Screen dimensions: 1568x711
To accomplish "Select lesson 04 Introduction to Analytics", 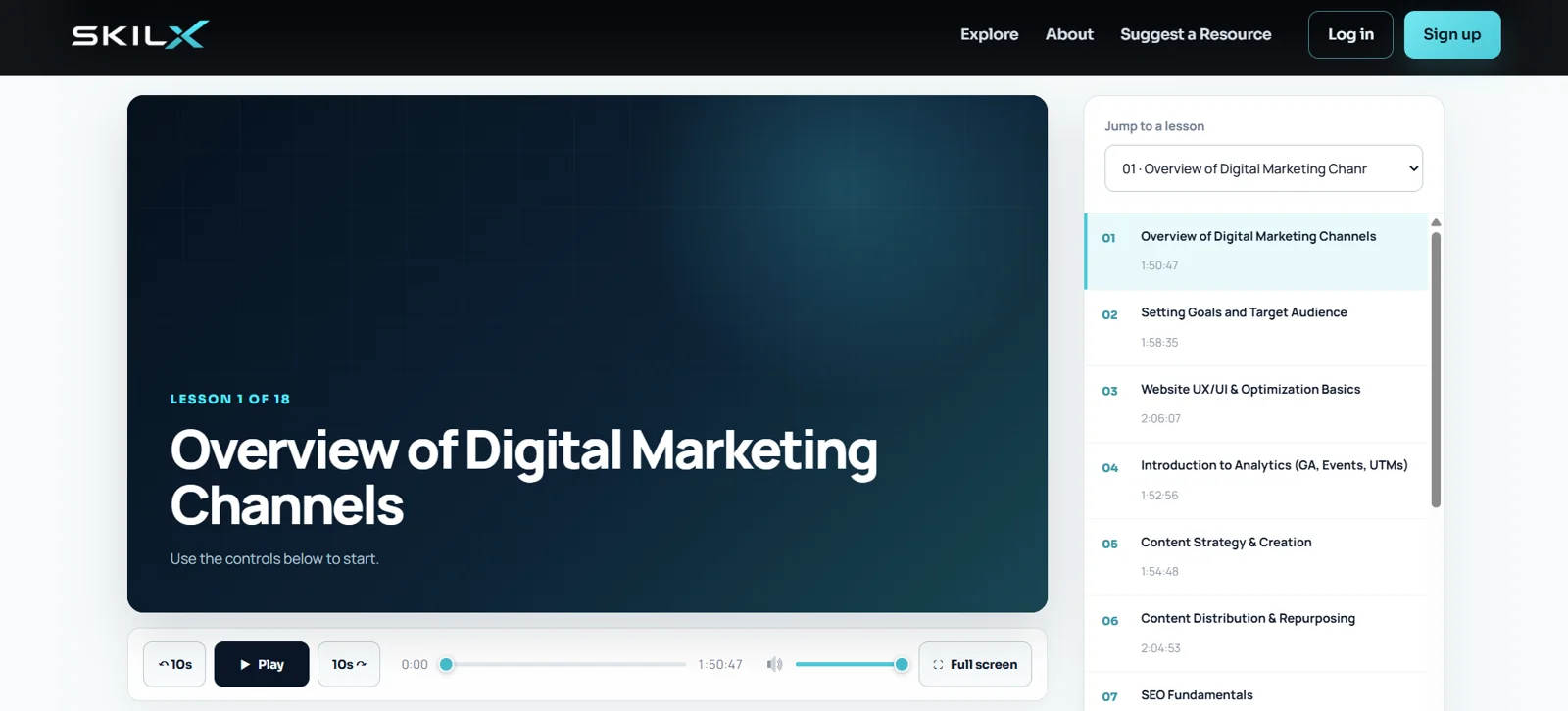I will [1256, 480].
